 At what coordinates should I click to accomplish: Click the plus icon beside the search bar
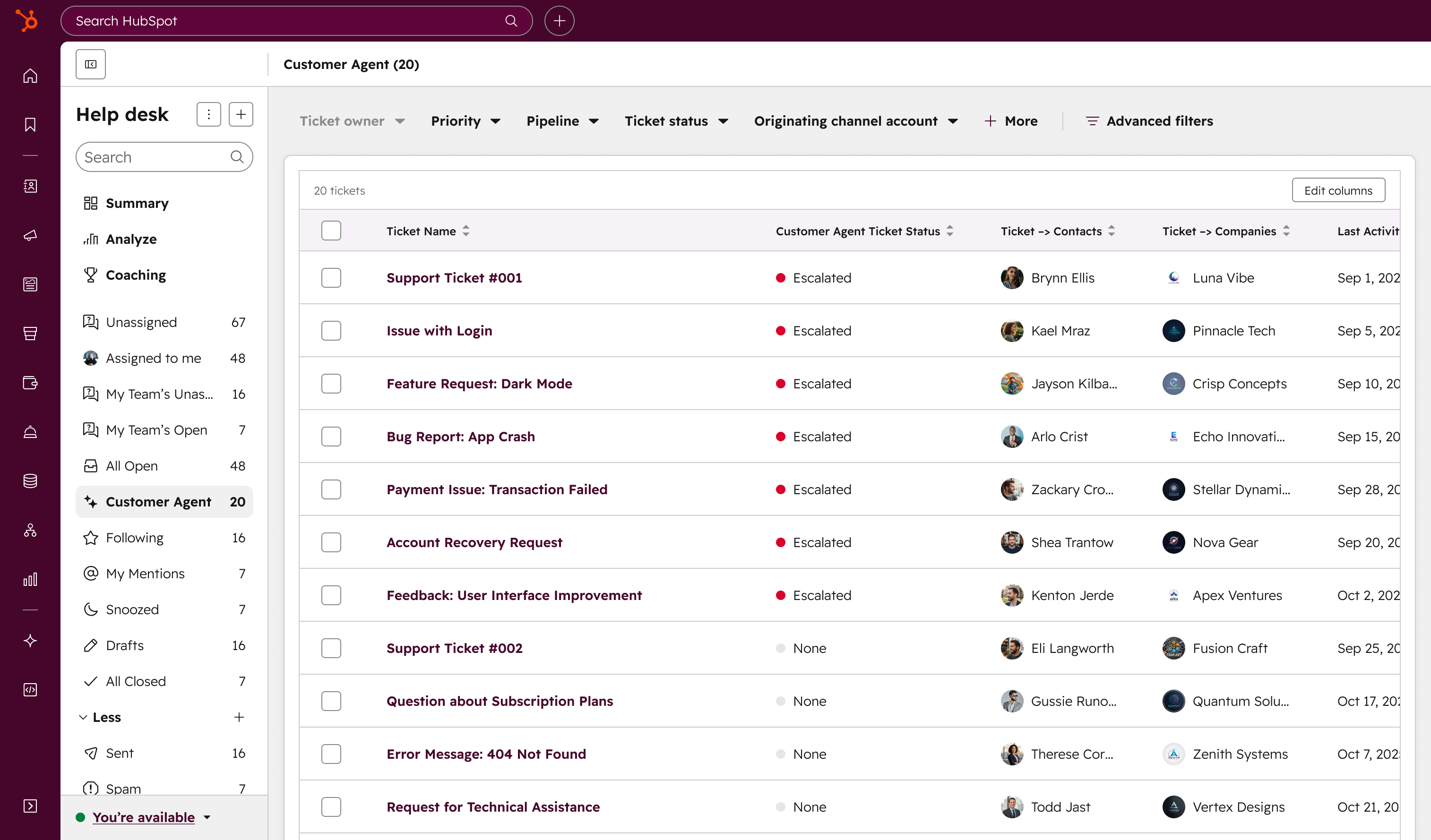coord(559,21)
